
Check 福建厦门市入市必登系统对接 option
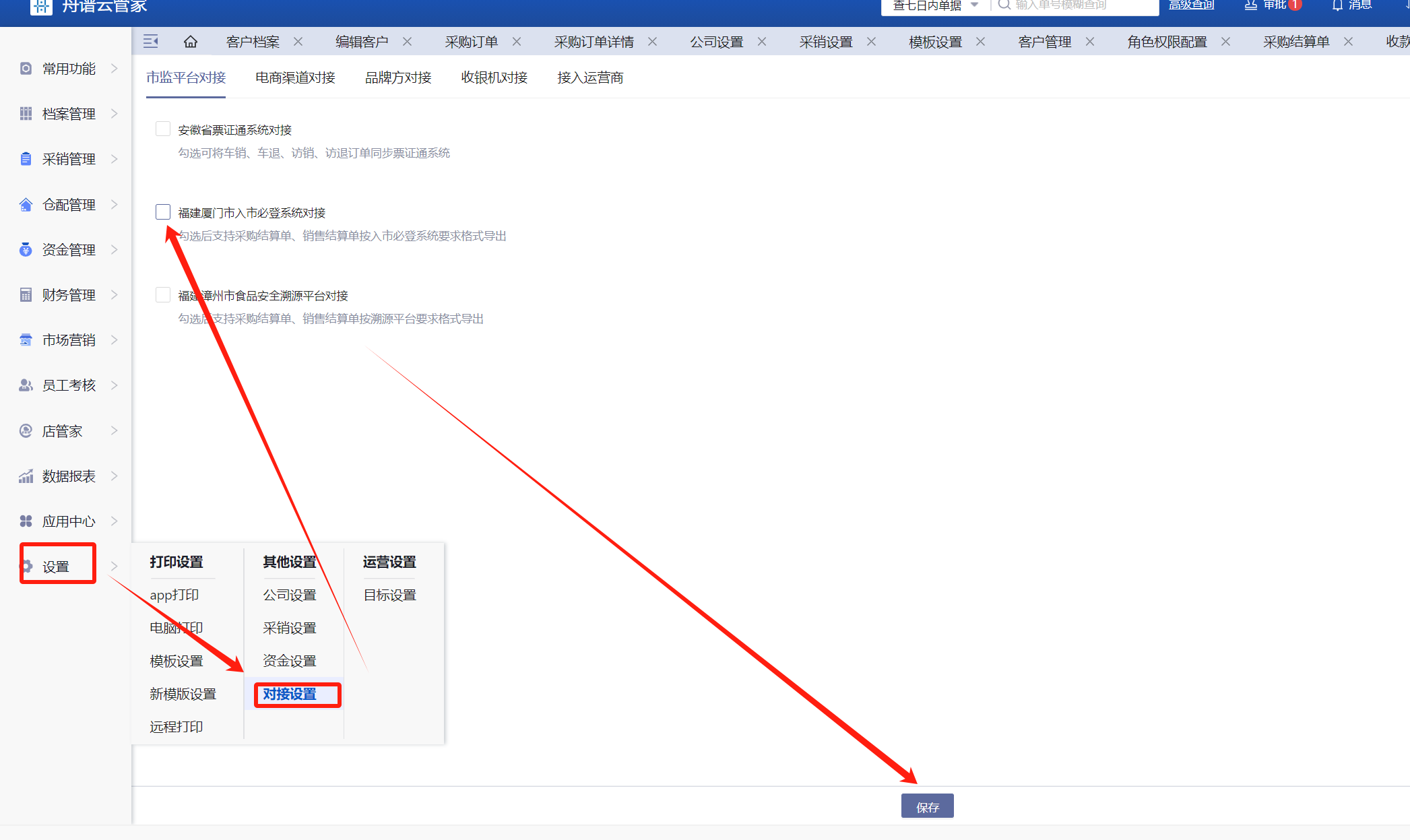[163, 212]
